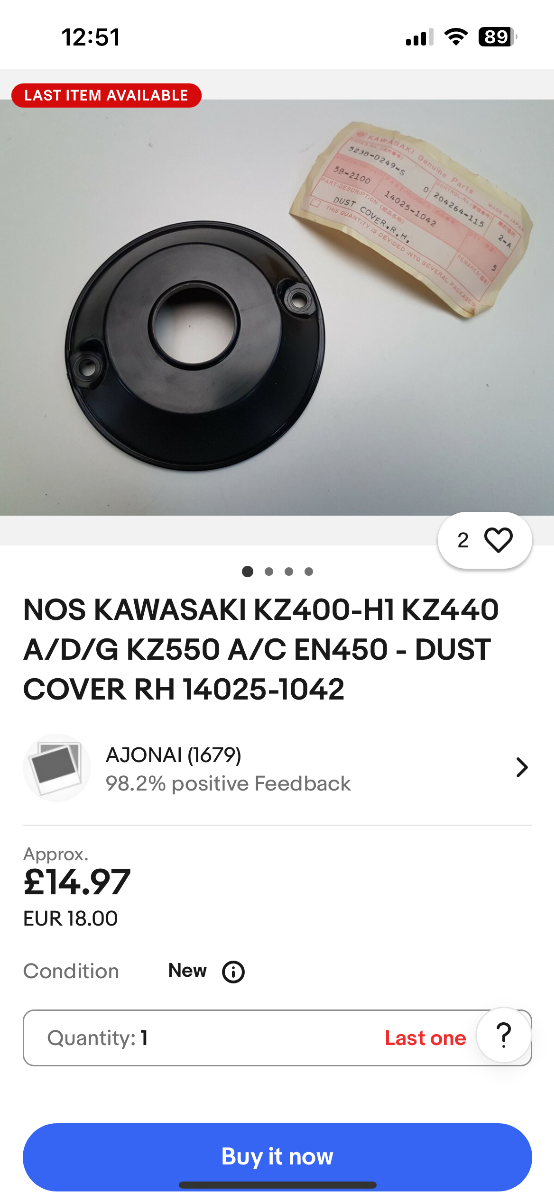The image size is (554, 1200).
Task: Expand seller details with the right chevron
Action: point(521,768)
